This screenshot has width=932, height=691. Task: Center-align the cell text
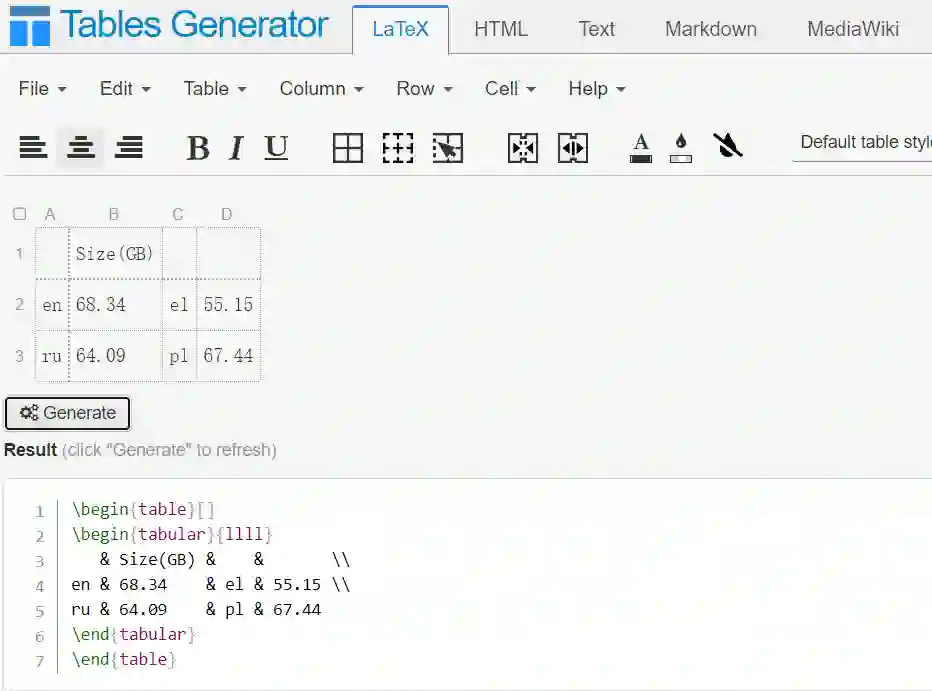coord(81,148)
